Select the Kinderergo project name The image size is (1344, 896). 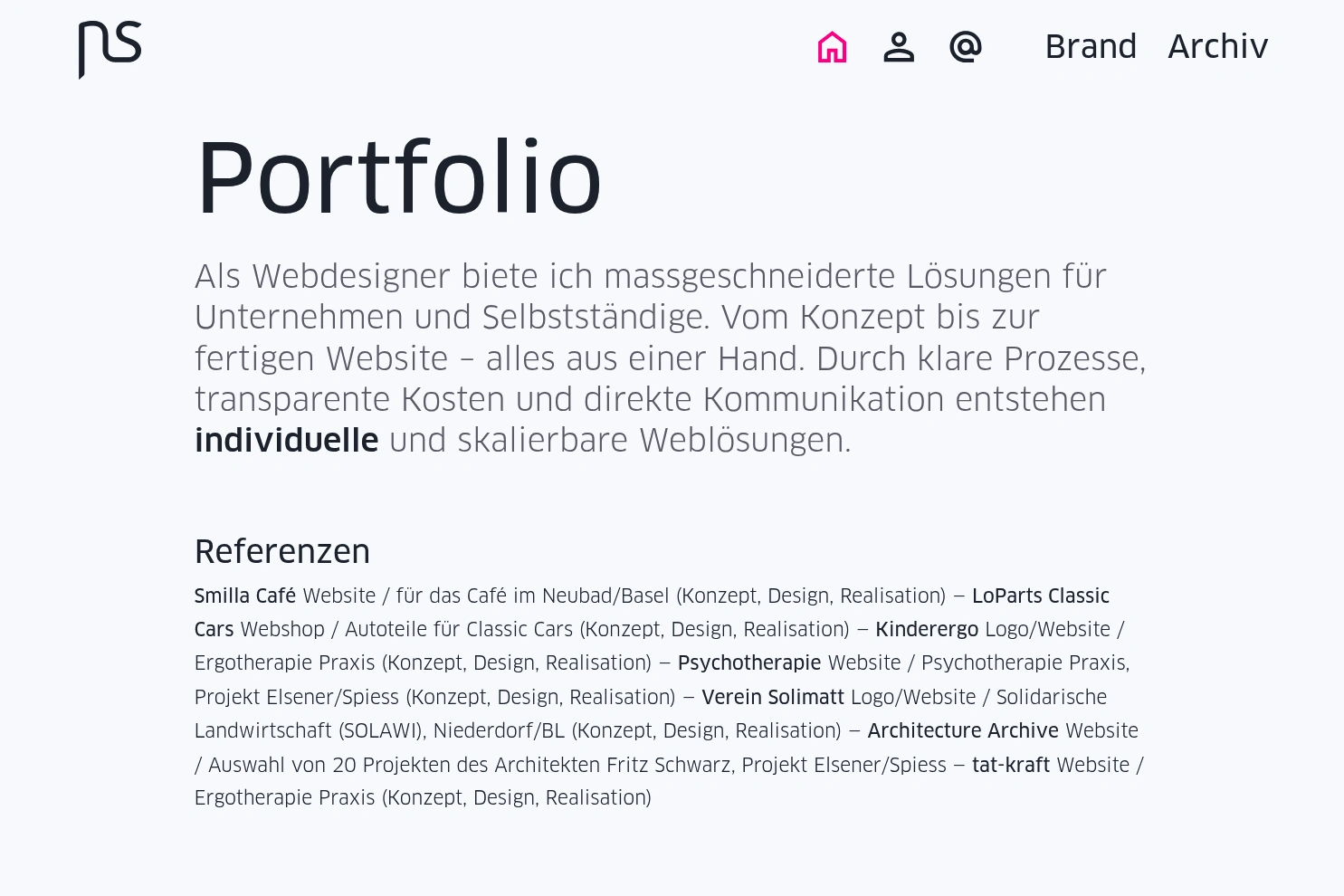(x=926, y=630)
